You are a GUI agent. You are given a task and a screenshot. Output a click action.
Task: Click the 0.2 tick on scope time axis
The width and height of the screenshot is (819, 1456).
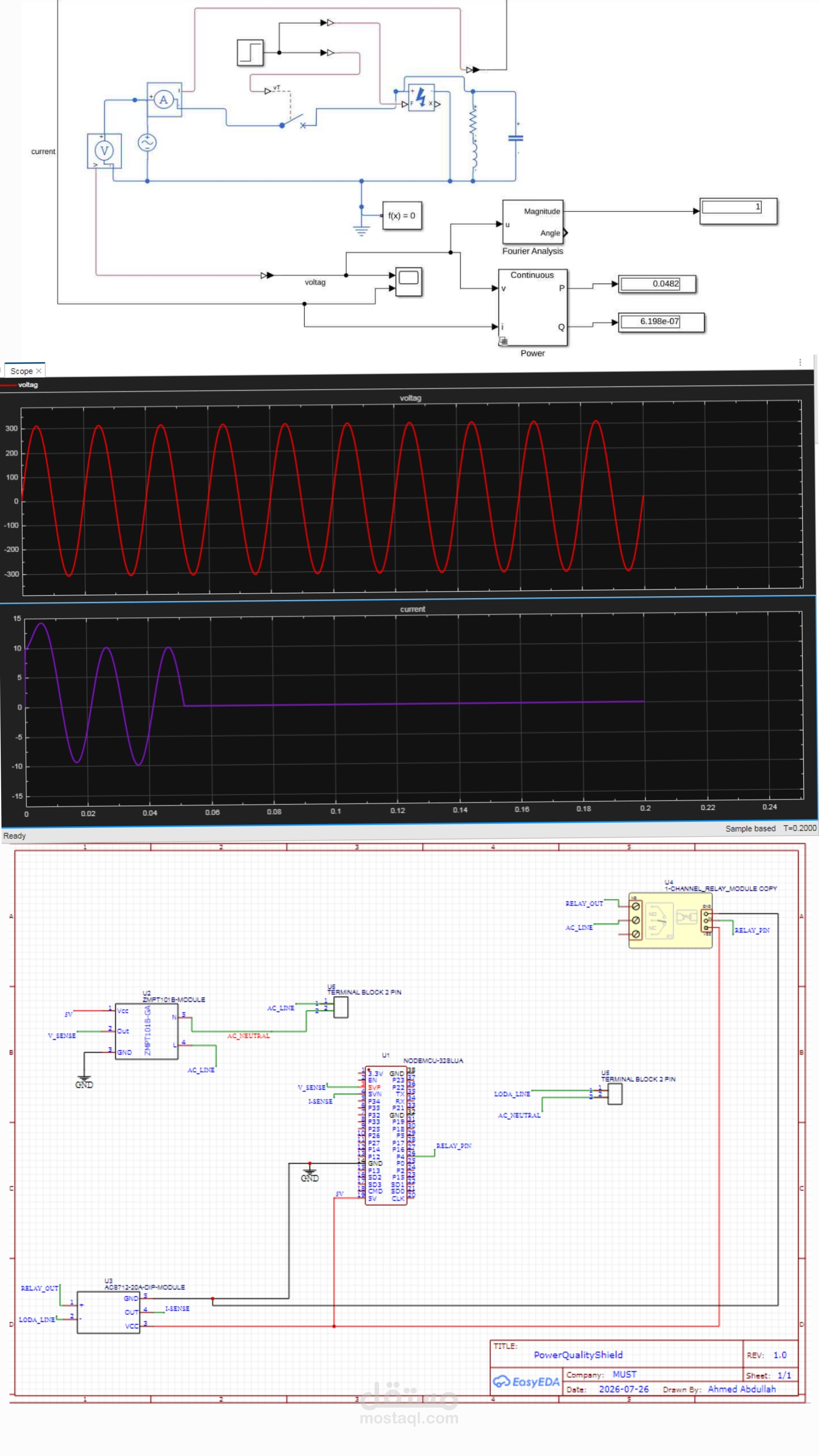coord(645,808)
